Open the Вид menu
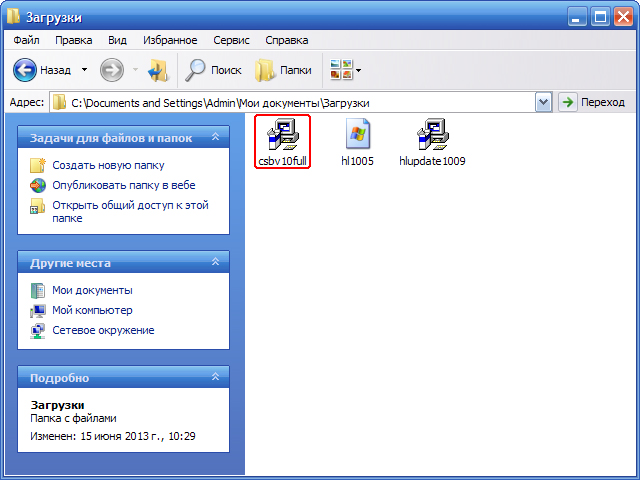 click(x=117, y=40)
